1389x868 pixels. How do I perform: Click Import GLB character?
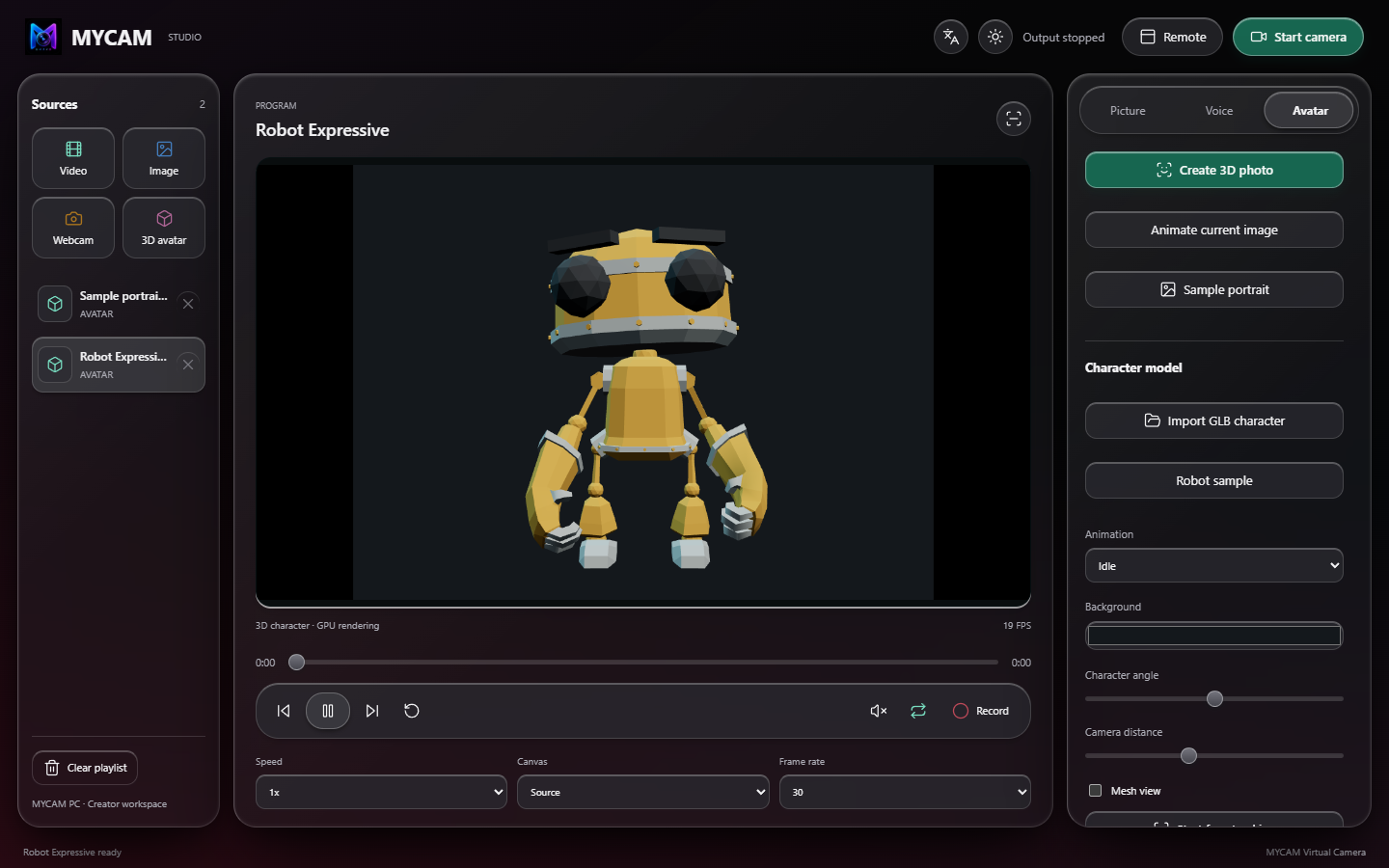pyautogui.click(x=1214, y=420)
